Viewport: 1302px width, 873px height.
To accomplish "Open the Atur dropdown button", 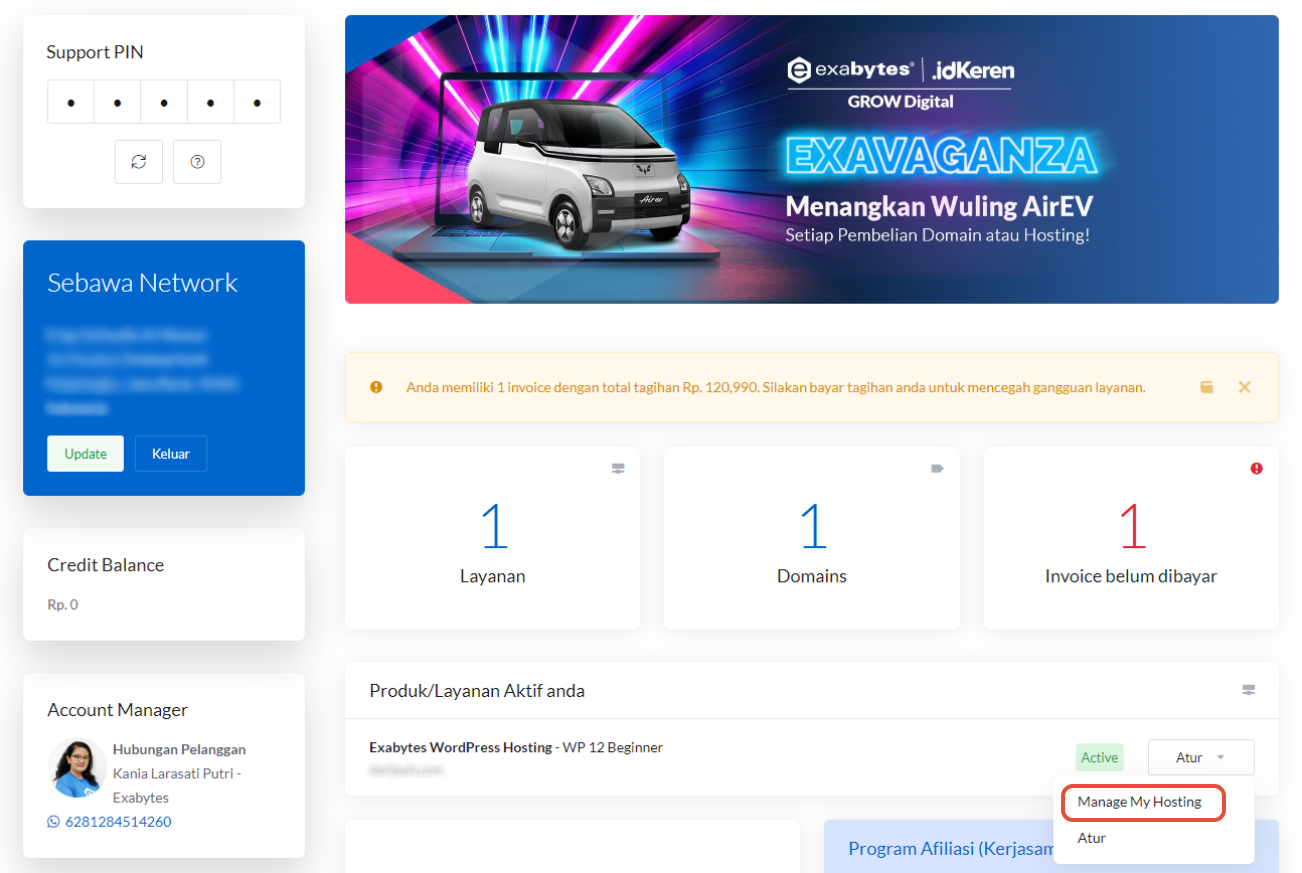I will tap(1201, 757).
